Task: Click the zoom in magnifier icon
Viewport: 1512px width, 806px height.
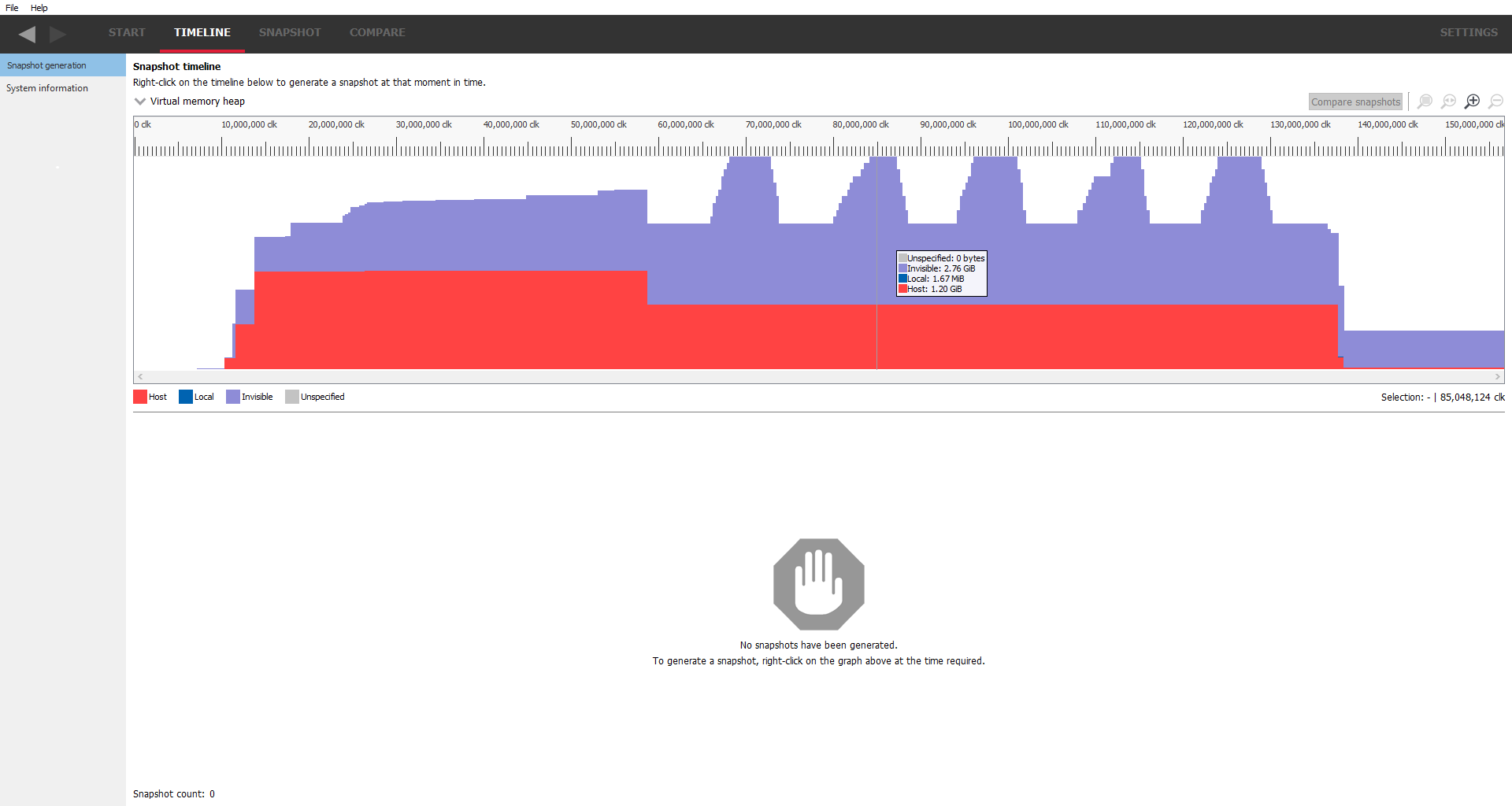Action: (x=1472, y=102)
